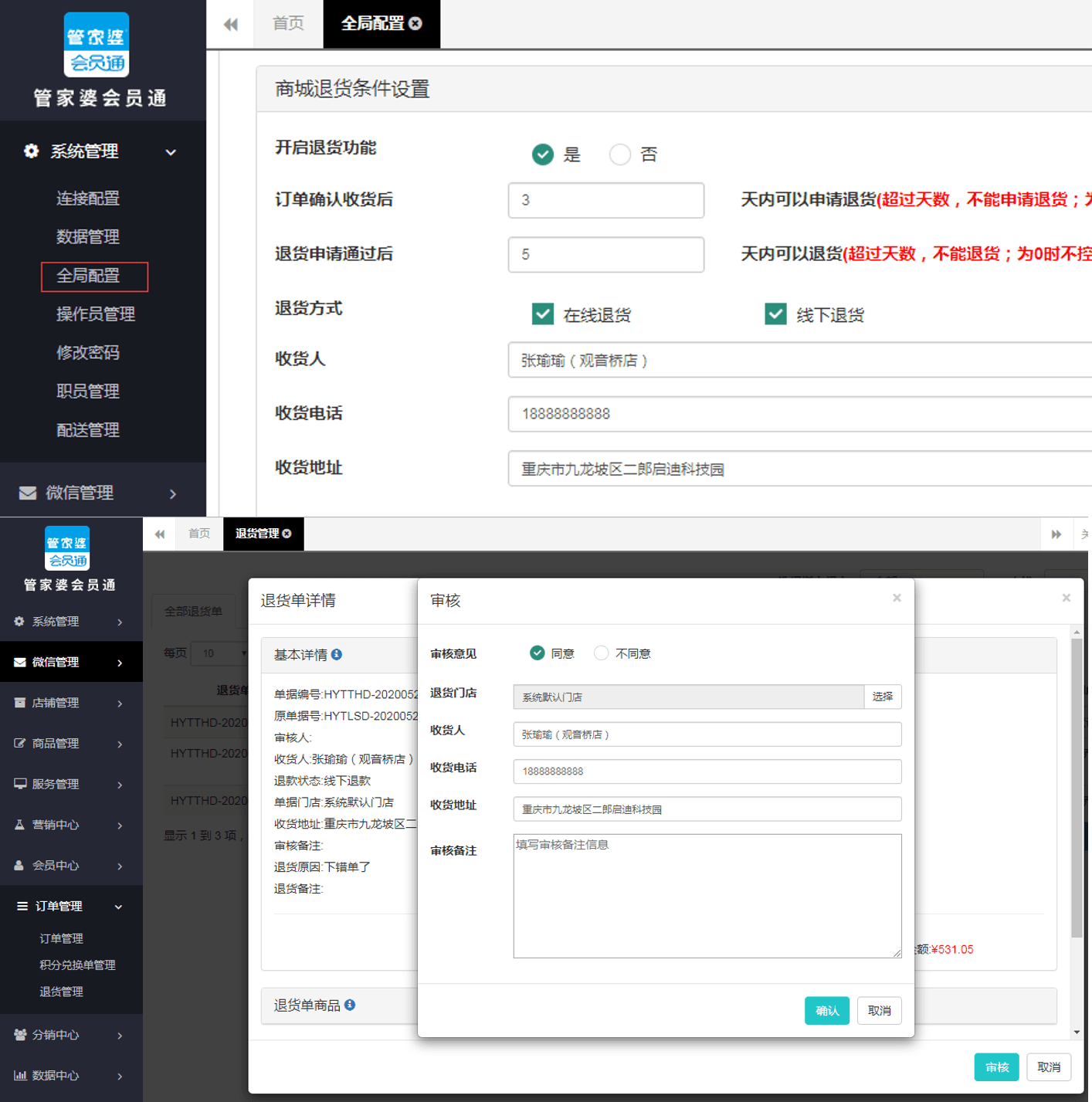Screen dimensions: 1092x1102
Task: Select 同意 for 审核意见
Action: coord(538,653)
